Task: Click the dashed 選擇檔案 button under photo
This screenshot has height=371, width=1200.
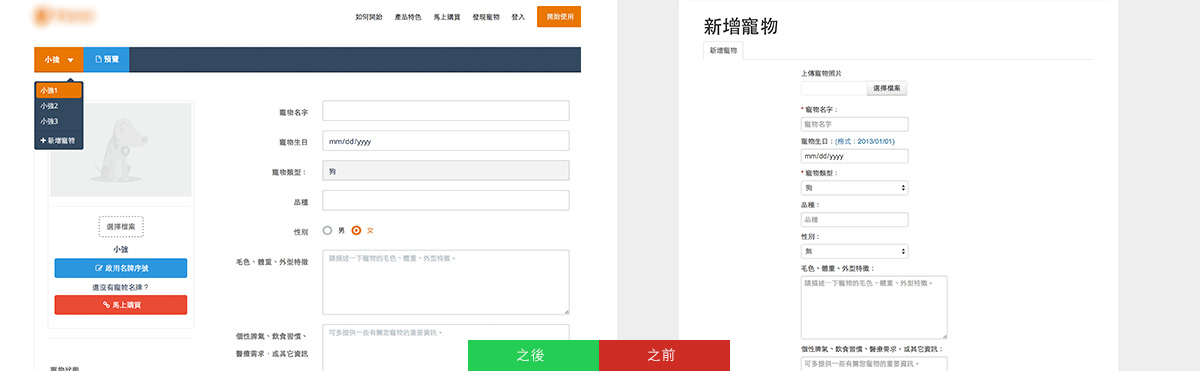Action: [121, 227]
